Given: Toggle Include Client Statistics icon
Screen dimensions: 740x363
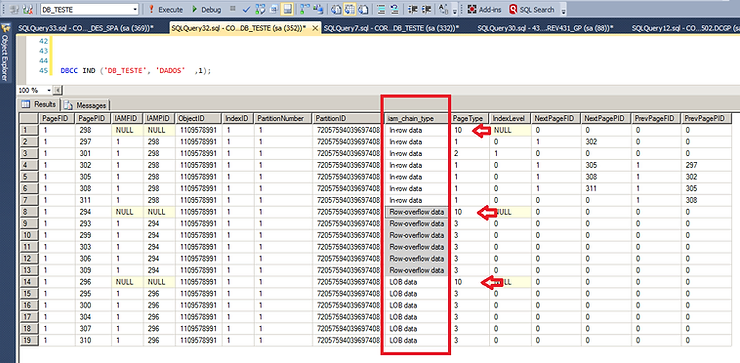Looking at the screenshot, I should click(318, 9).
